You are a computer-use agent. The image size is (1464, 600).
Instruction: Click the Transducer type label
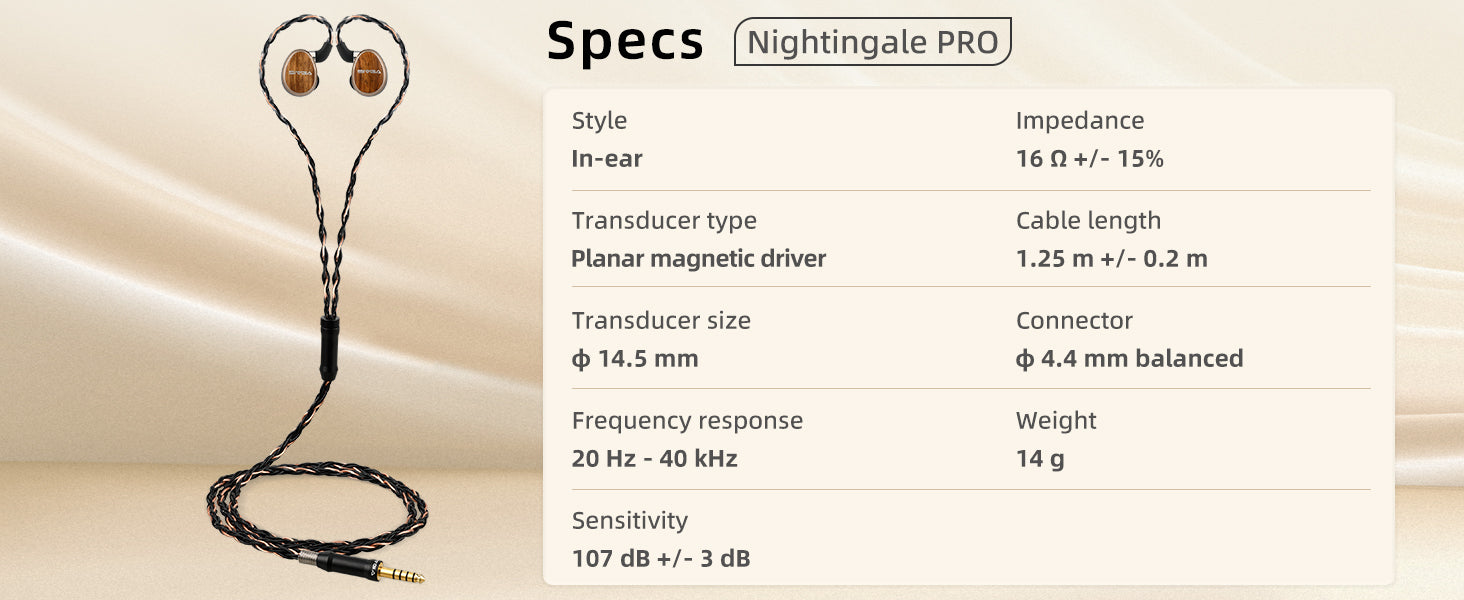click(664, 221)
